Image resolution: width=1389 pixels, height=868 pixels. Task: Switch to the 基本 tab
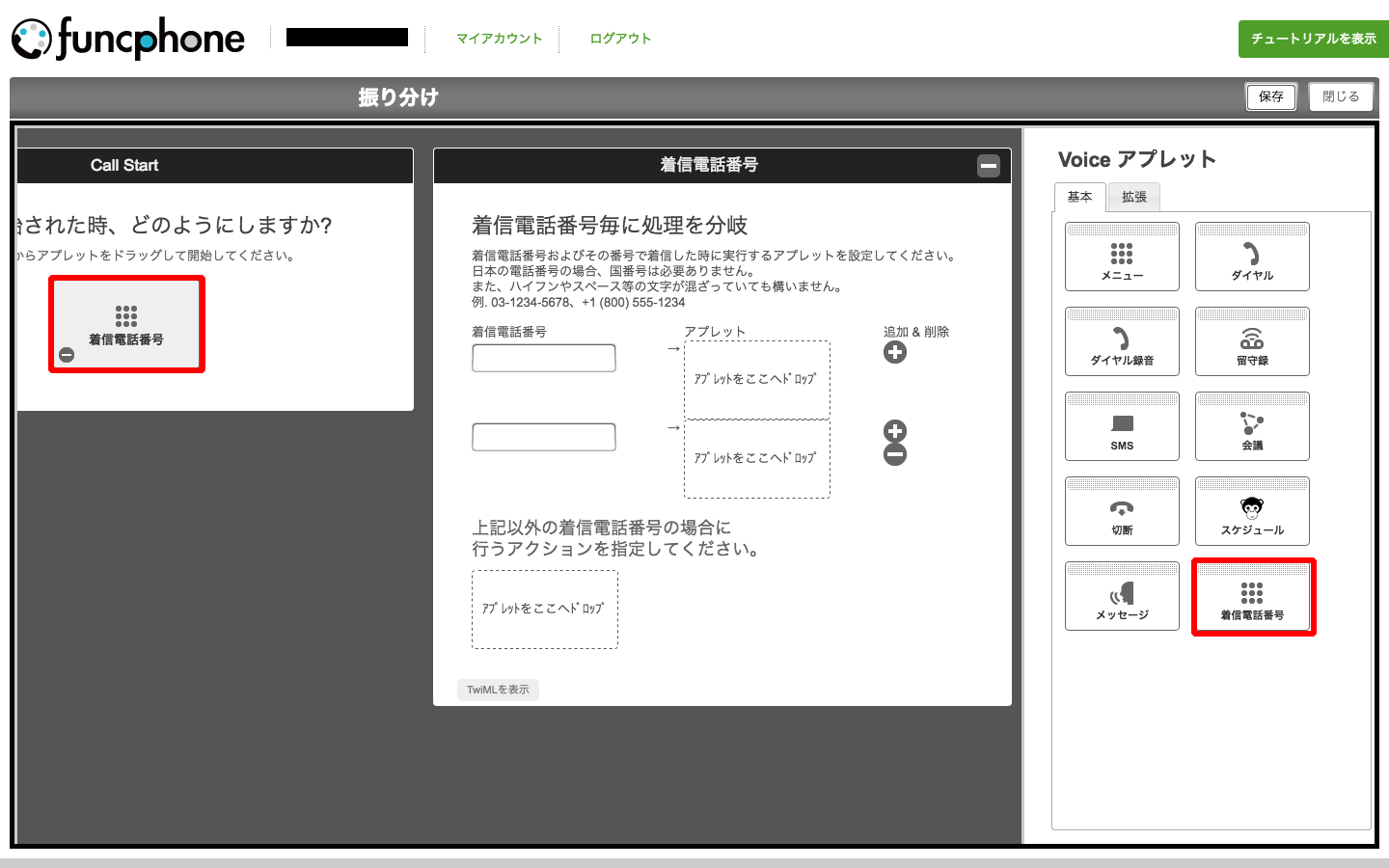point(1079,197)
